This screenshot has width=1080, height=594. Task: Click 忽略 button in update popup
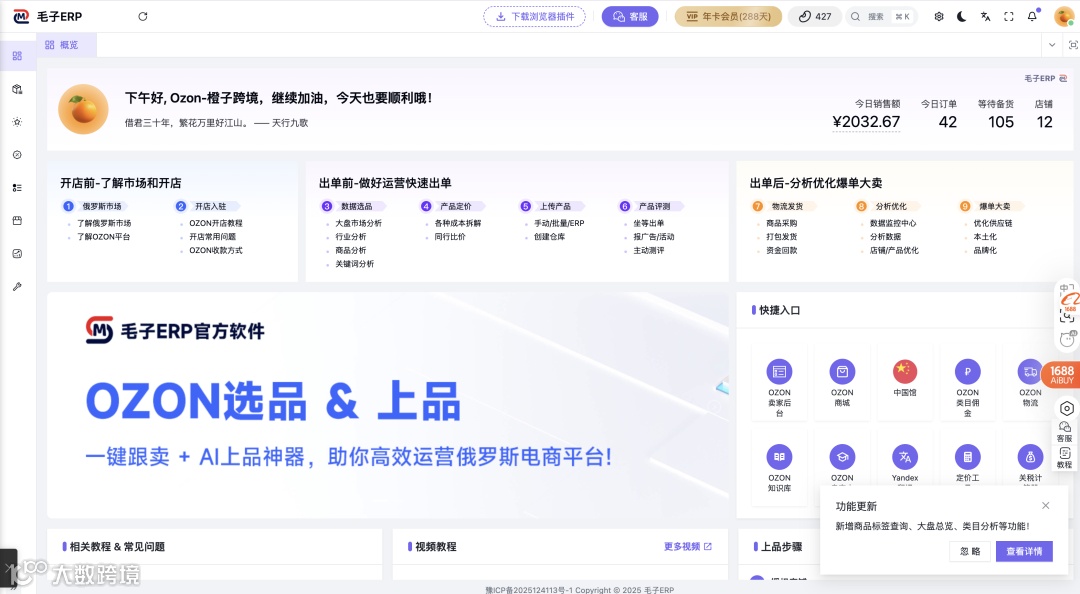pos(970,551)
